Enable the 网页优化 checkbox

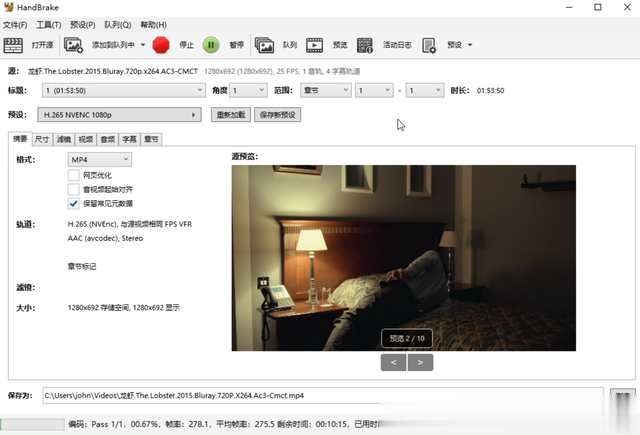click(x=73, y=175)
